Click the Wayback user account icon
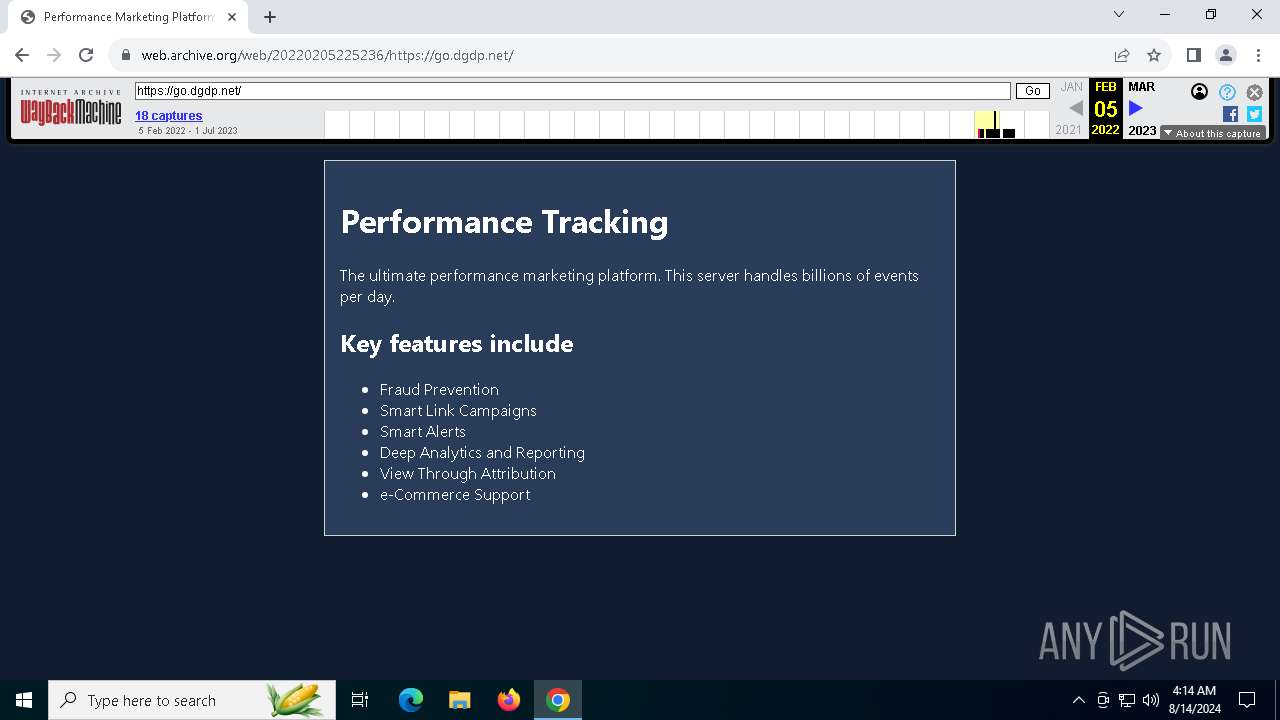This screenshot has width=1280, height=720. 1199,92
